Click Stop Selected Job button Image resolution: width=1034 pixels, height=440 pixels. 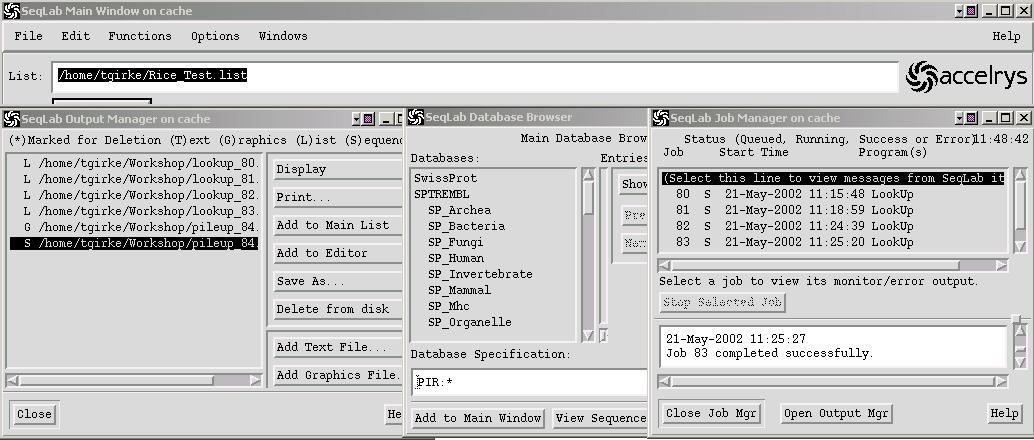(722, 303)
